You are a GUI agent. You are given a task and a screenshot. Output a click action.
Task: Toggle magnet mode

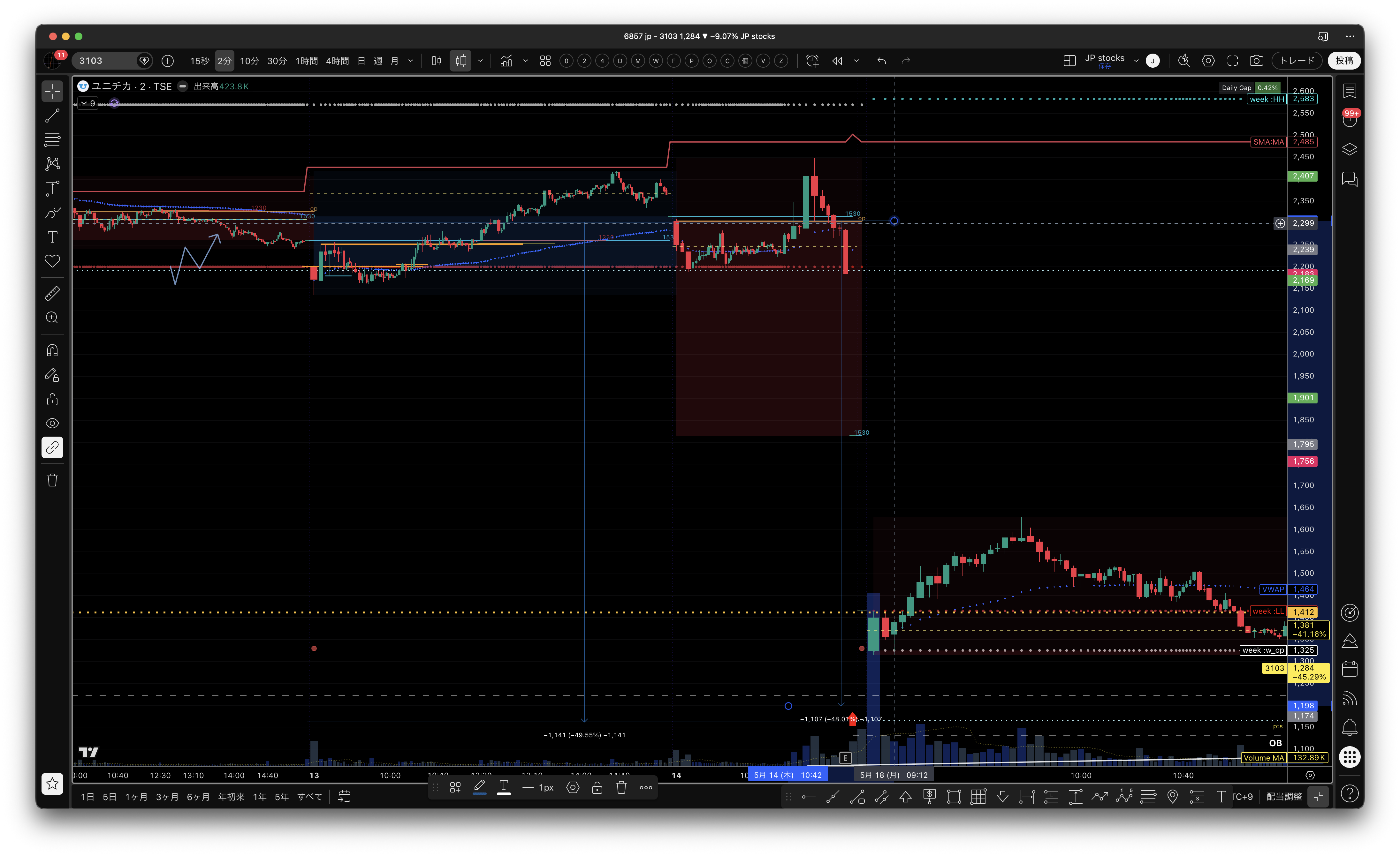tap(52, 350)
